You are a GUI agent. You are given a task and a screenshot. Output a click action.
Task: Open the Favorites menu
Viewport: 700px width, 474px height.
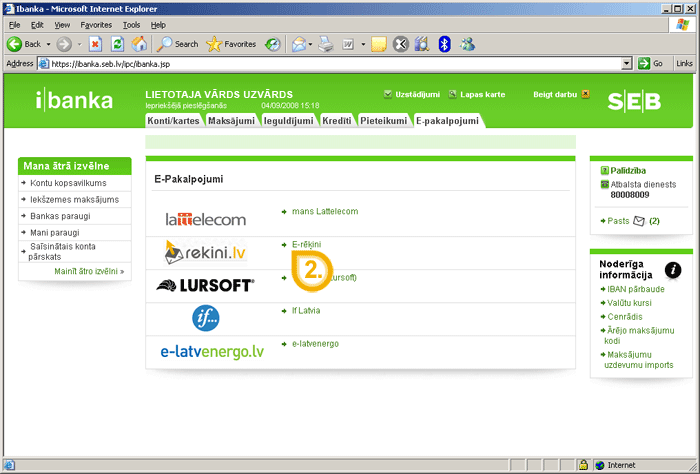96,25
